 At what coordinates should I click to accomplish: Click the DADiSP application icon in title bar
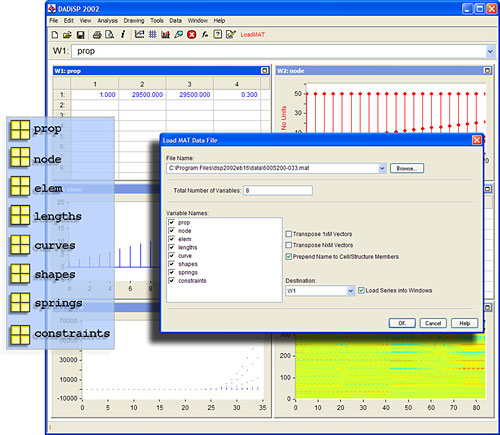tap(52, 9)
